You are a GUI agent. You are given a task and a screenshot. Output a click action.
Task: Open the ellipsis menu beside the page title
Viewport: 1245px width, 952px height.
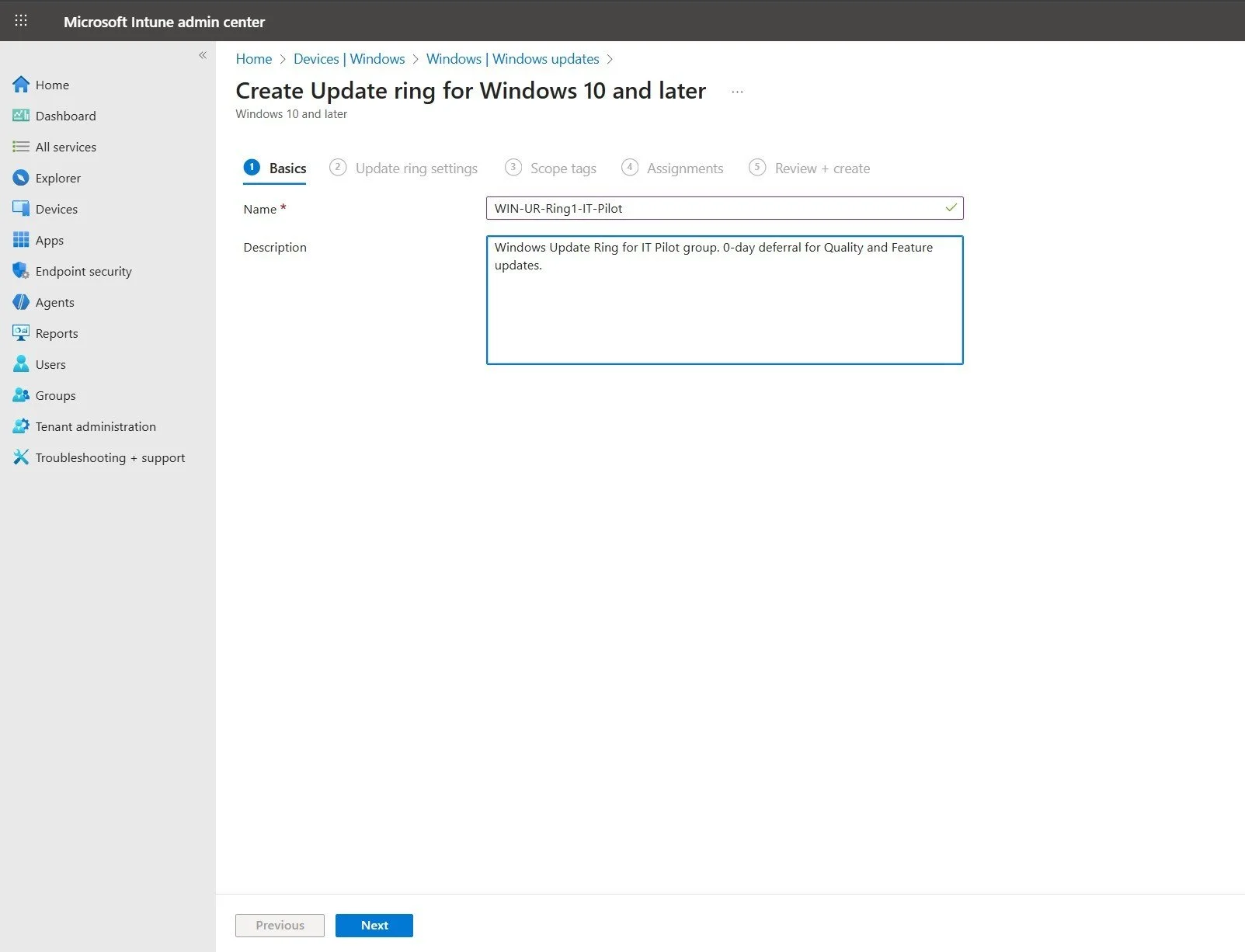point(737,92)
